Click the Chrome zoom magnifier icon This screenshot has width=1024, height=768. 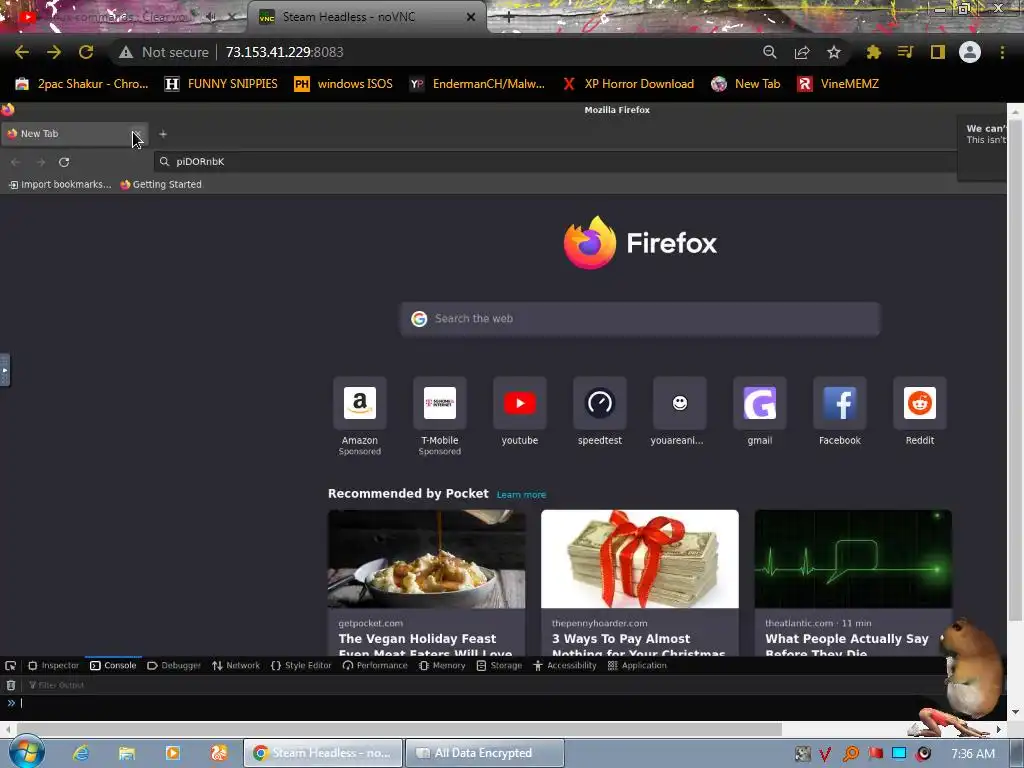click(770, 52)
